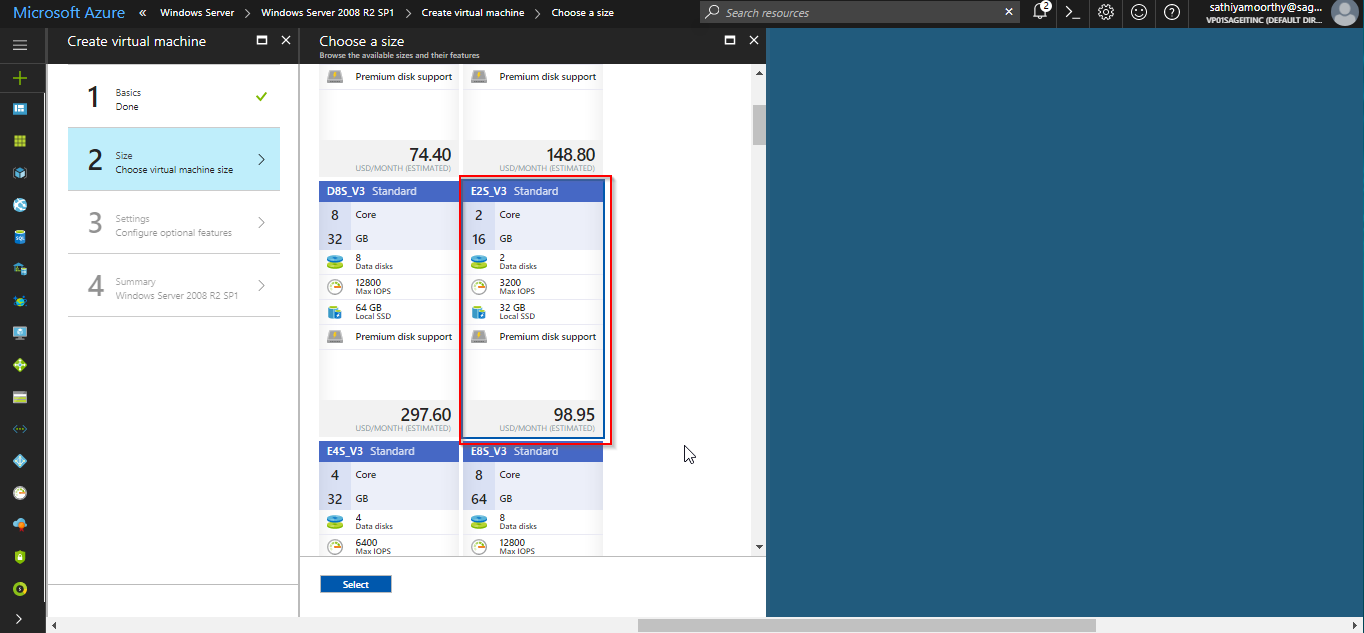The image size is (1364, 633).
Task: Click the green plus New resource icon
Action: (20, 78)
